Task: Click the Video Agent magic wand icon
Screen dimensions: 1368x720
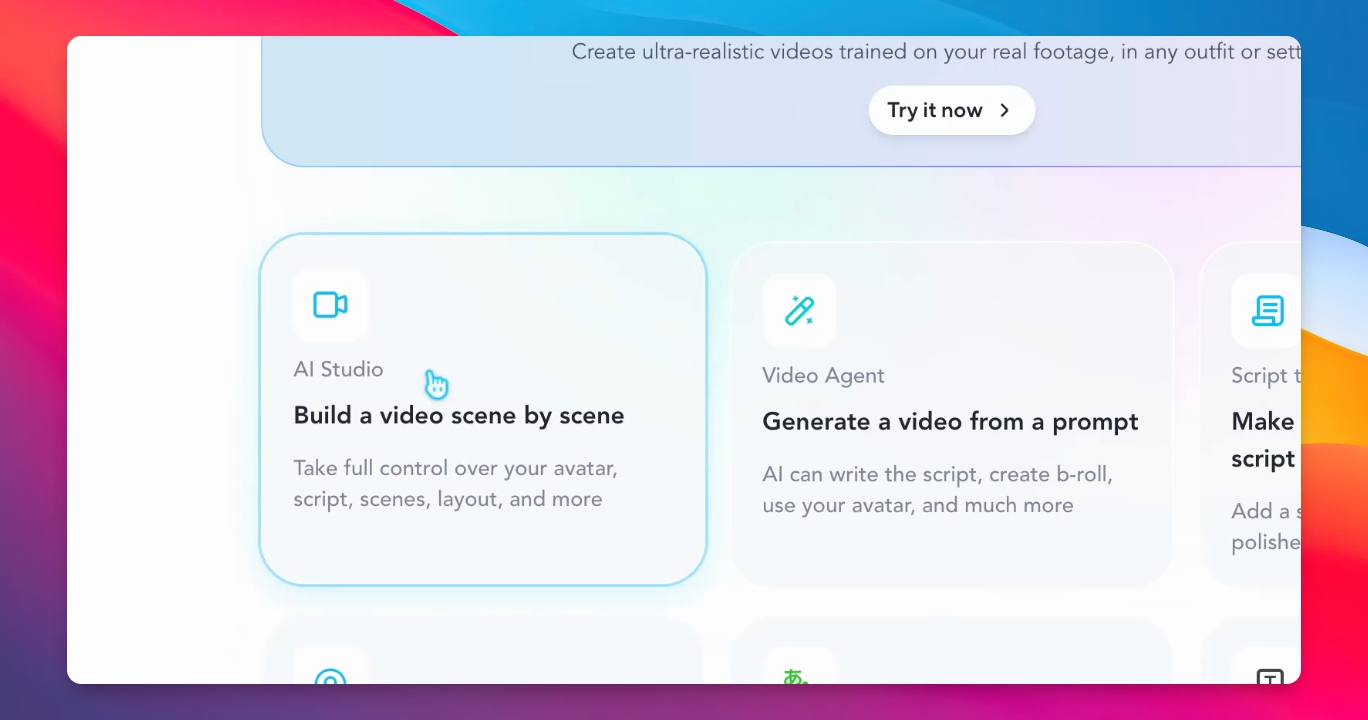Action: (x=799, y=311)
